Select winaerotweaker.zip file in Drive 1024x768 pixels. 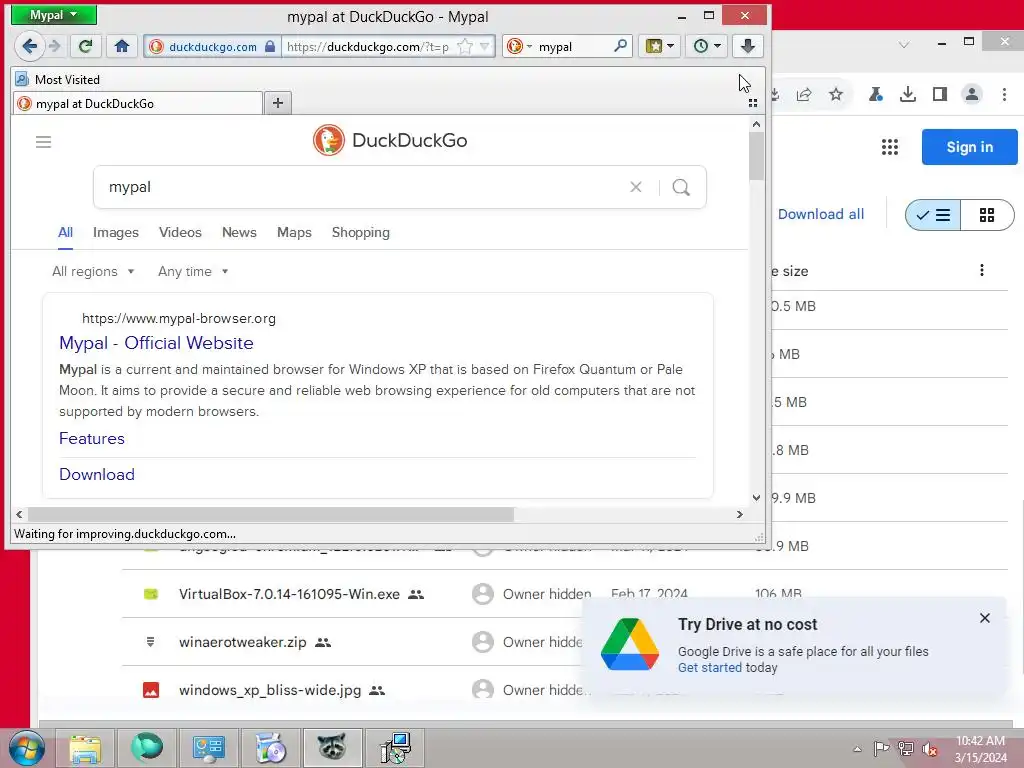point(242,642)
